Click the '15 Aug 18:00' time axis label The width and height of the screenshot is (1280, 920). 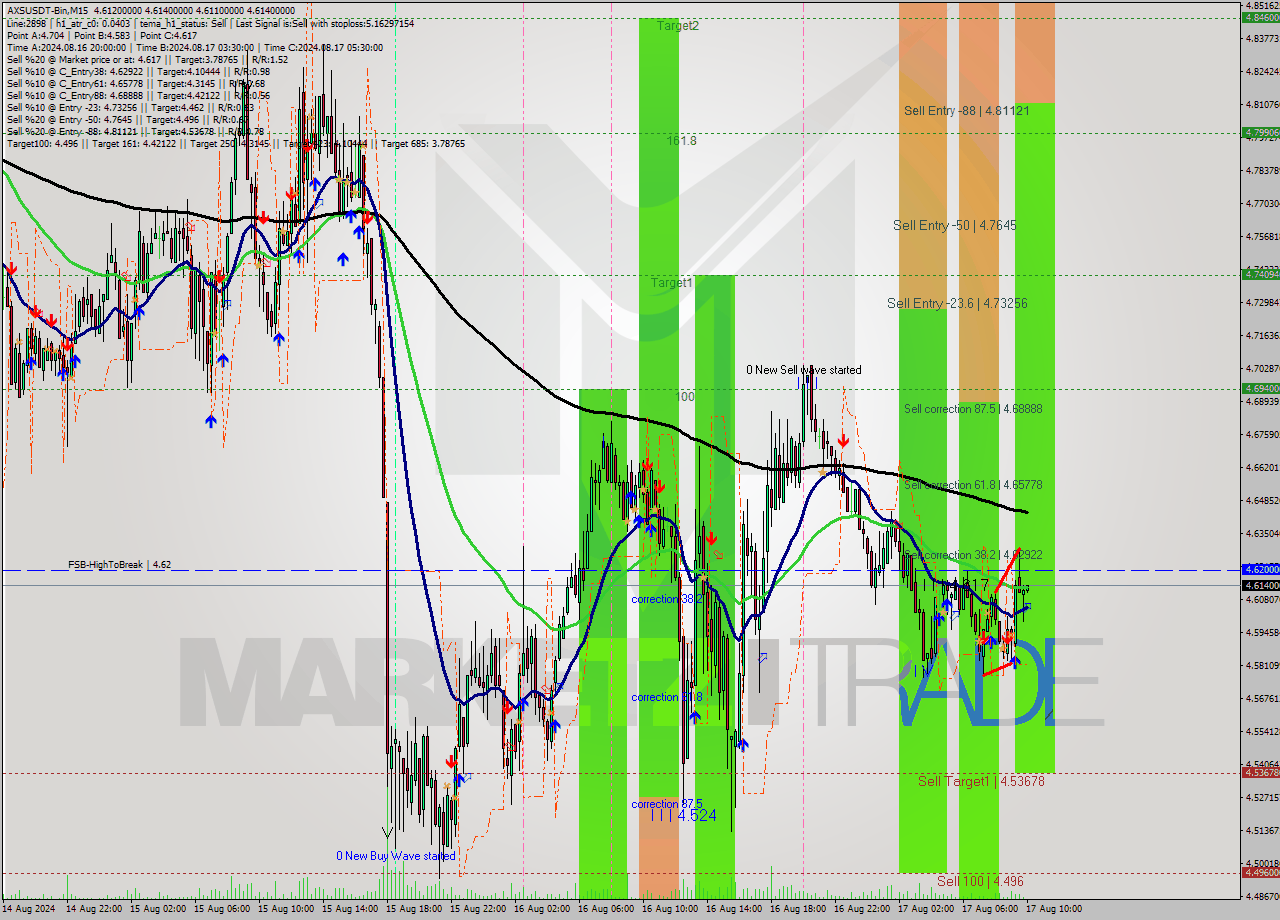pyautogui.click(x=414, y=909)
